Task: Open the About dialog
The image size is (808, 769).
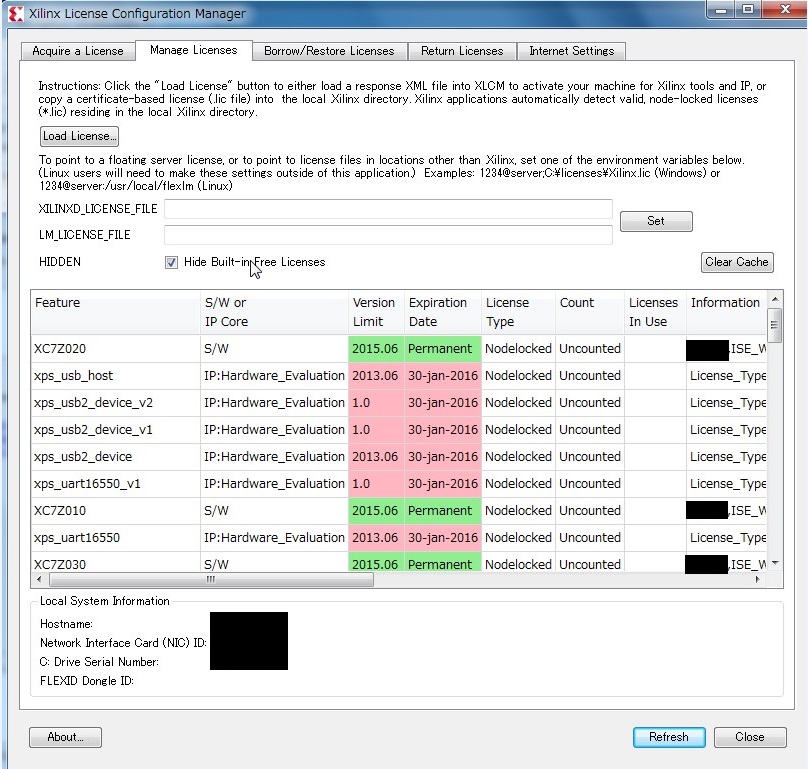Action: 65,737
